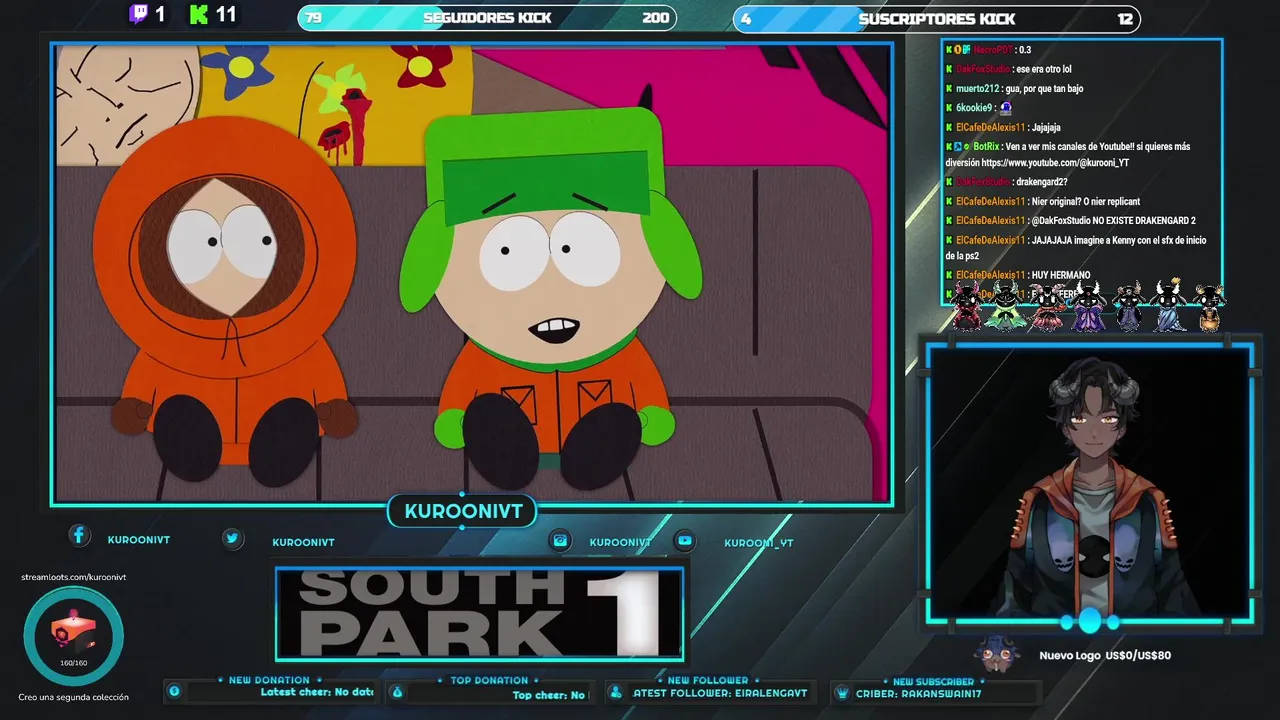
Task: Click "Creo una segunda colección" caption
Action: coord(73,697)
